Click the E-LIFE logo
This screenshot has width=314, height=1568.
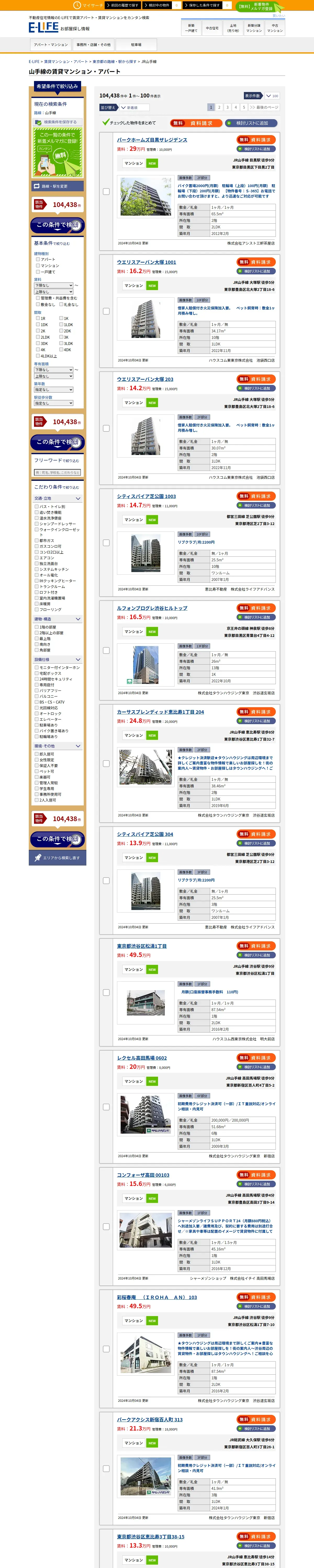pos(43,27)
